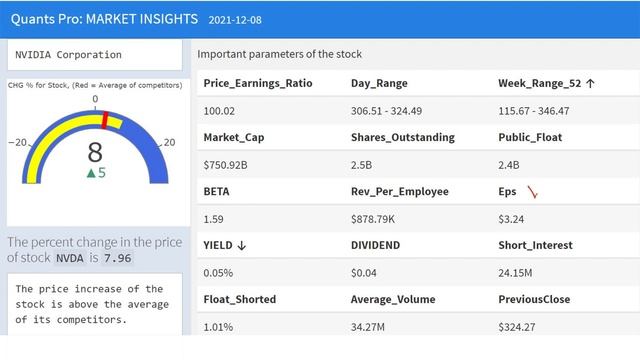The height and width of the screenshot is (360, 640).
Task: Click the 'price increase of the stock' note box
Action: tap(95, 304)
